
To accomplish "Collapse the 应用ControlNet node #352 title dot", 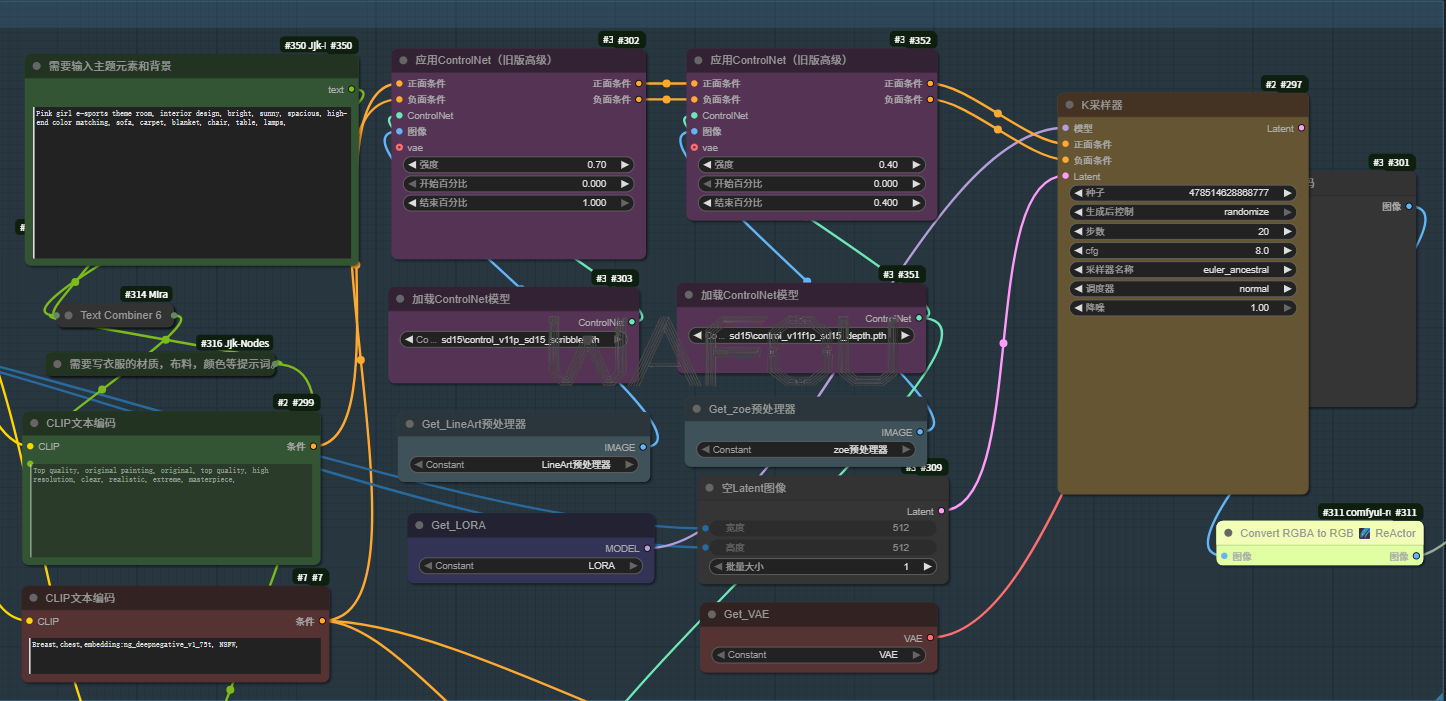I will click(698, 60).
